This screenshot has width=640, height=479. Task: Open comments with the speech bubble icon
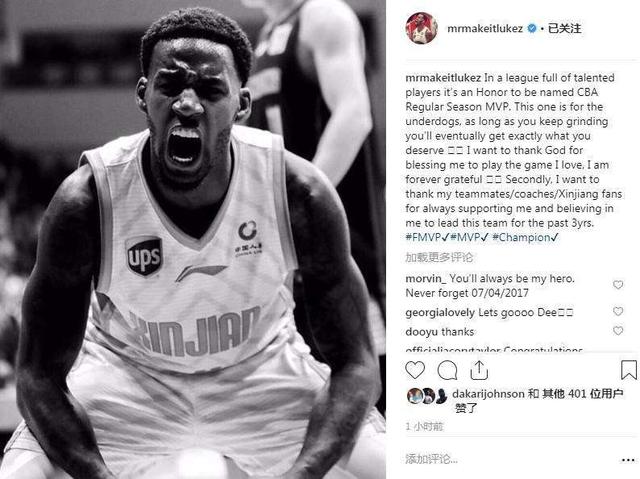coord(447,370)
